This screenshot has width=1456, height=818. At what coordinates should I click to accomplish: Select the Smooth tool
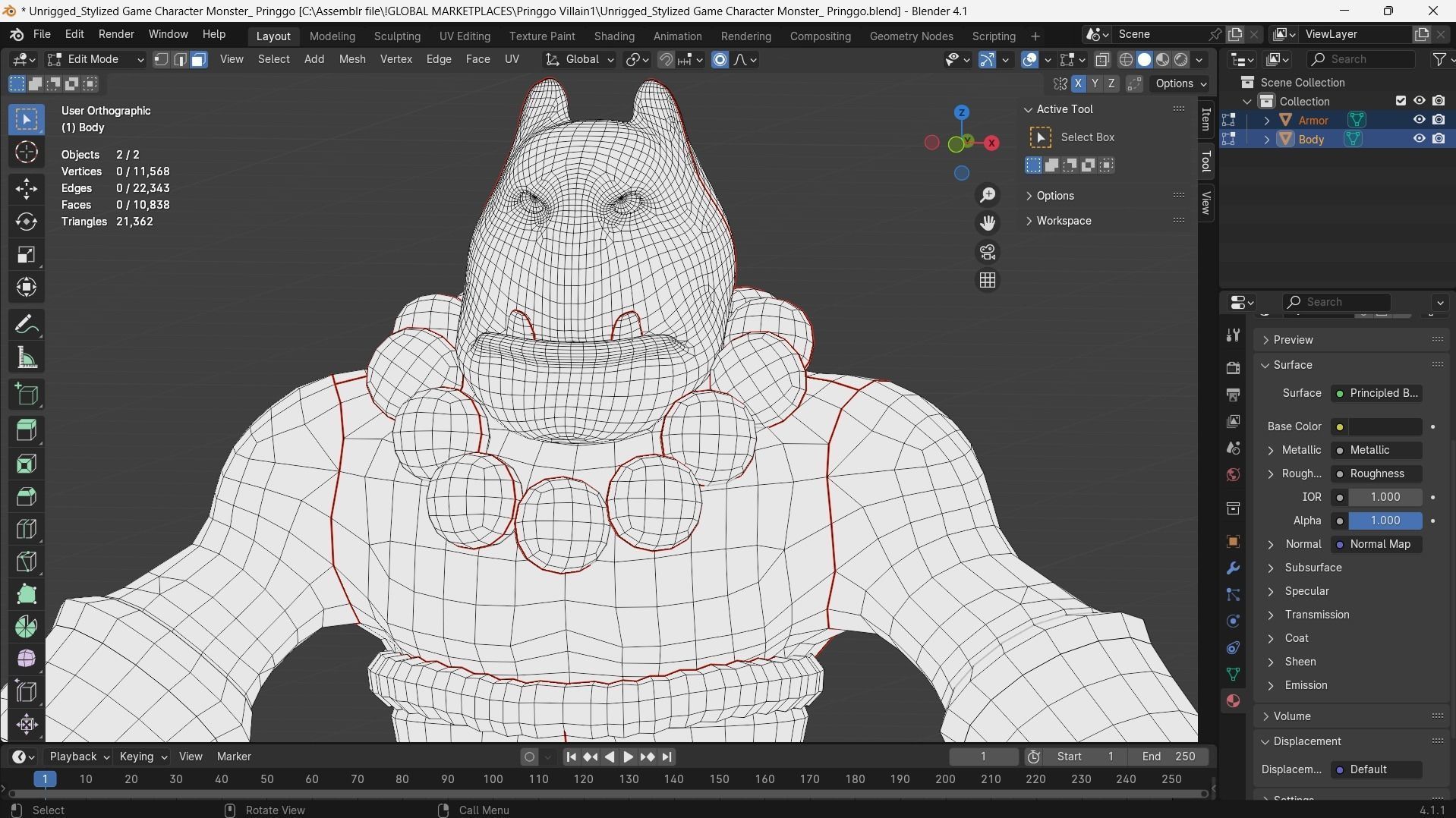tap(27, 659)
